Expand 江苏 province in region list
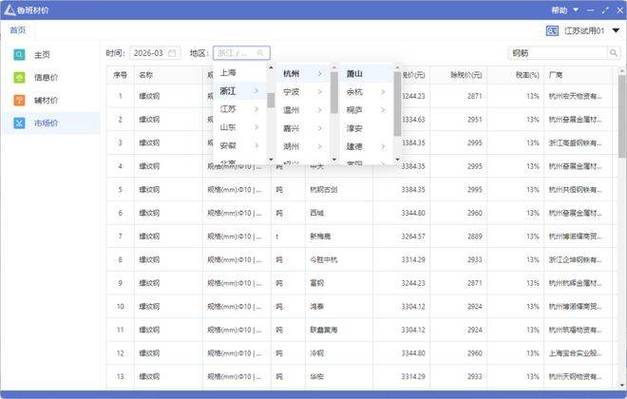Screen dimensions: 627x399 239,109
